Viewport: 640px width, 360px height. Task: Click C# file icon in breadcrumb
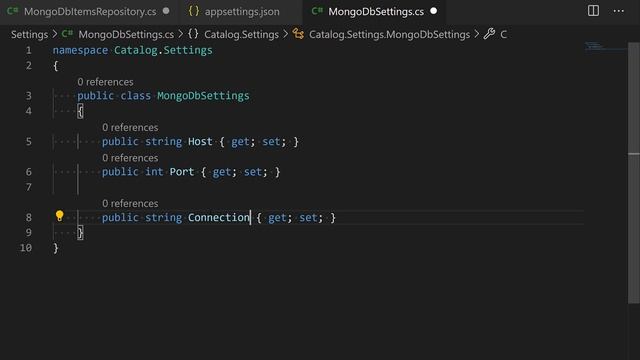(x=67, y=34)
